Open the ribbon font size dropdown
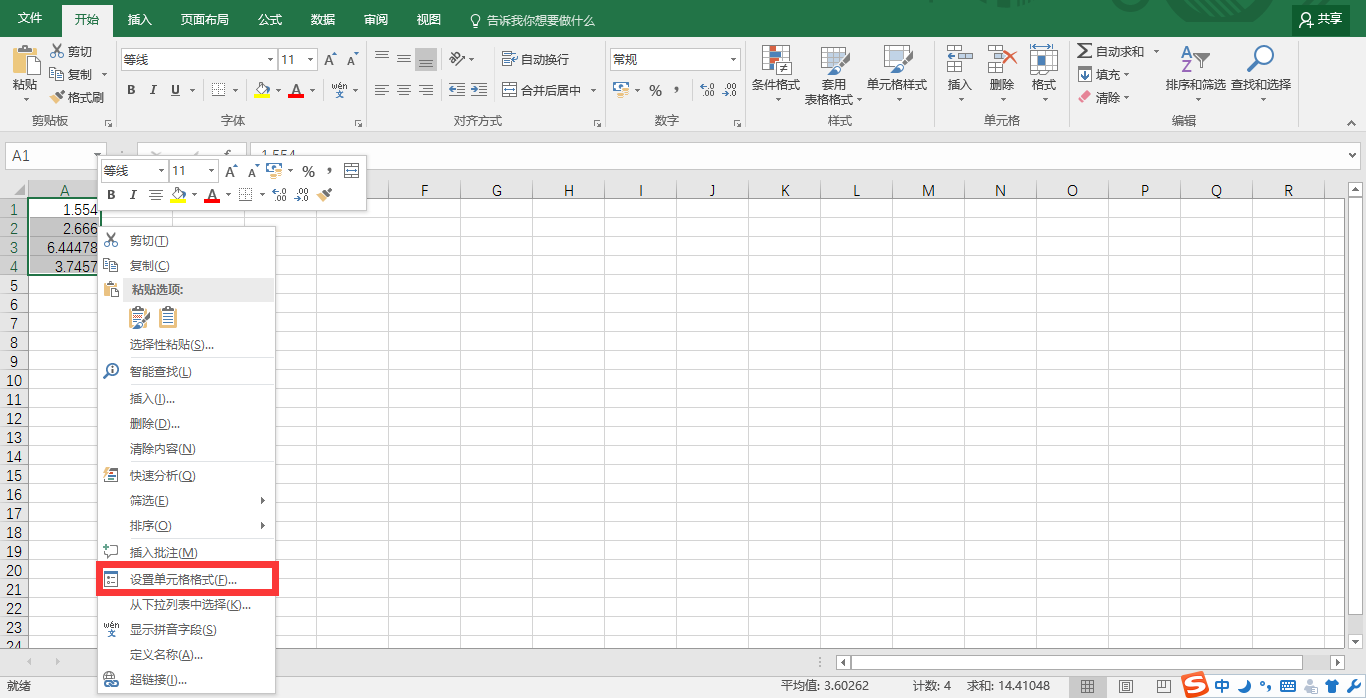Image resolution: width=1366 pixels, height=698 pixels. point(311,60)
